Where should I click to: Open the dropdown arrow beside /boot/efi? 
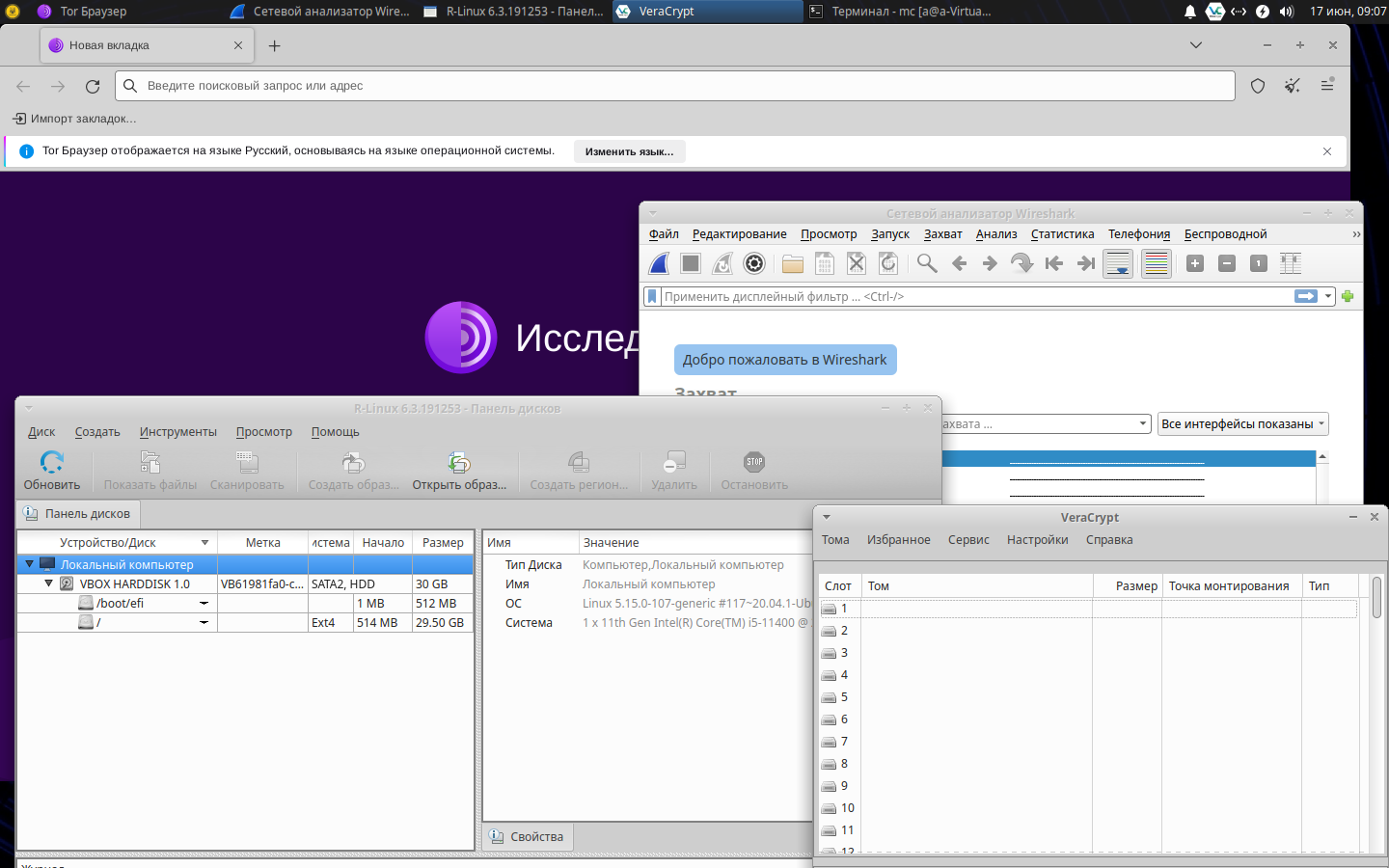(204, 603)
